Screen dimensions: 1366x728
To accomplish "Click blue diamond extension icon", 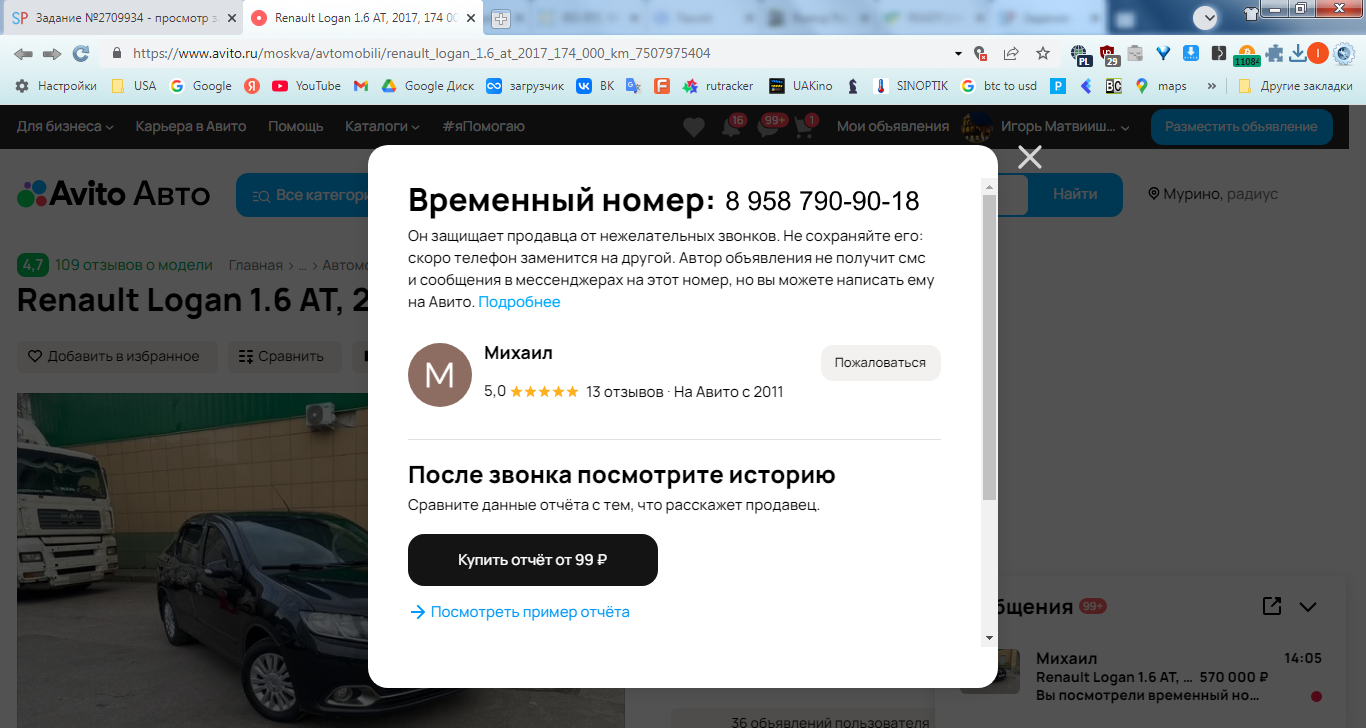I will [1163, 53].
